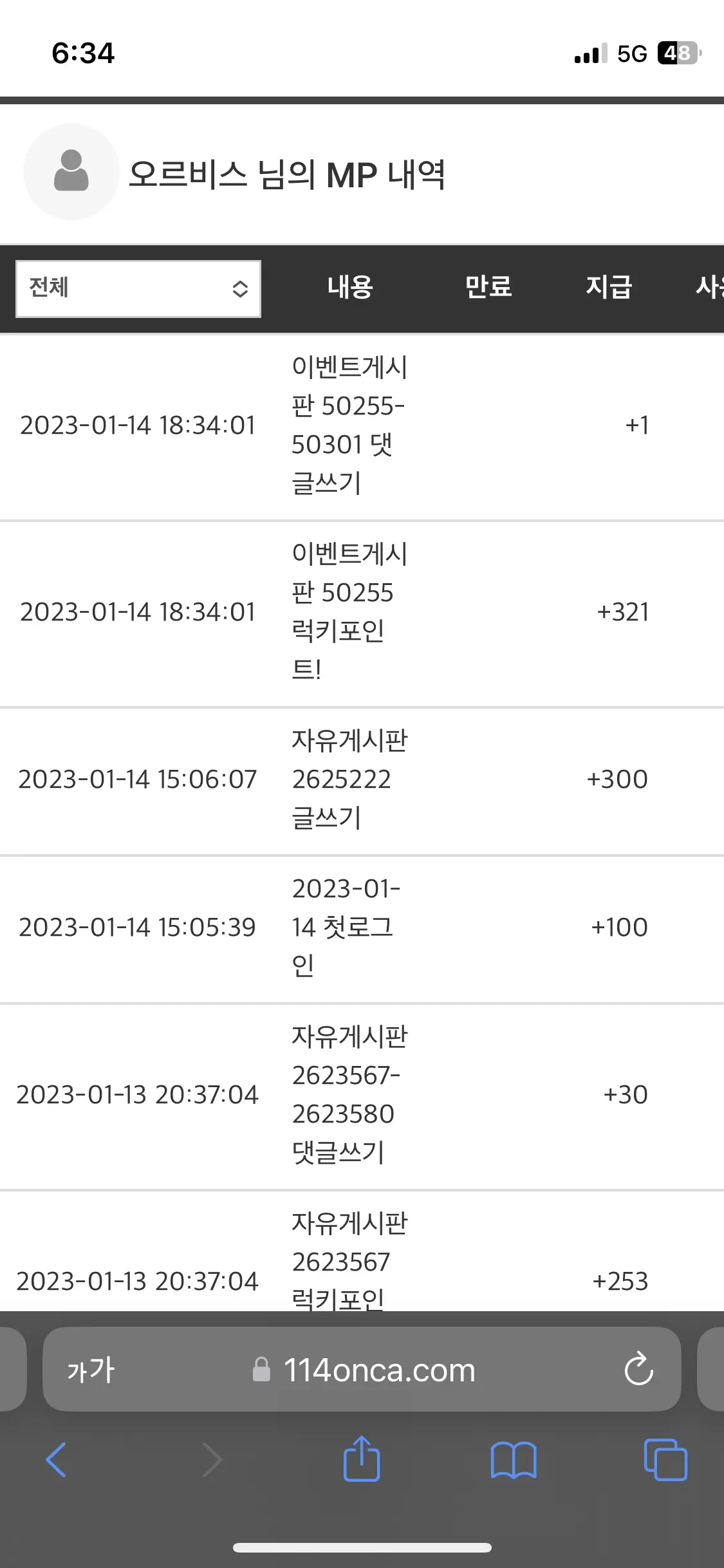
Task: Tap the gray user avatar icon
Action: (71, 172)
